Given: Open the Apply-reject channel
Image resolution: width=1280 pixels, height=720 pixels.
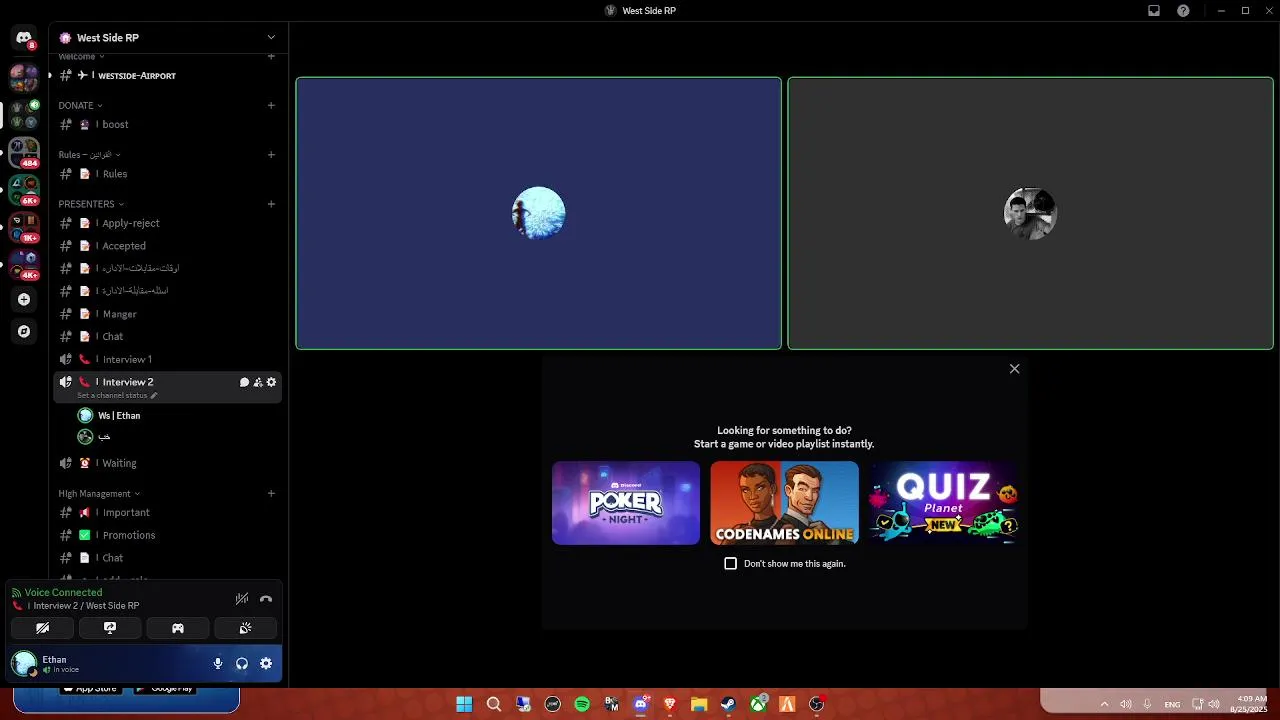Looking at the screenshot, I should coord(167,223).
